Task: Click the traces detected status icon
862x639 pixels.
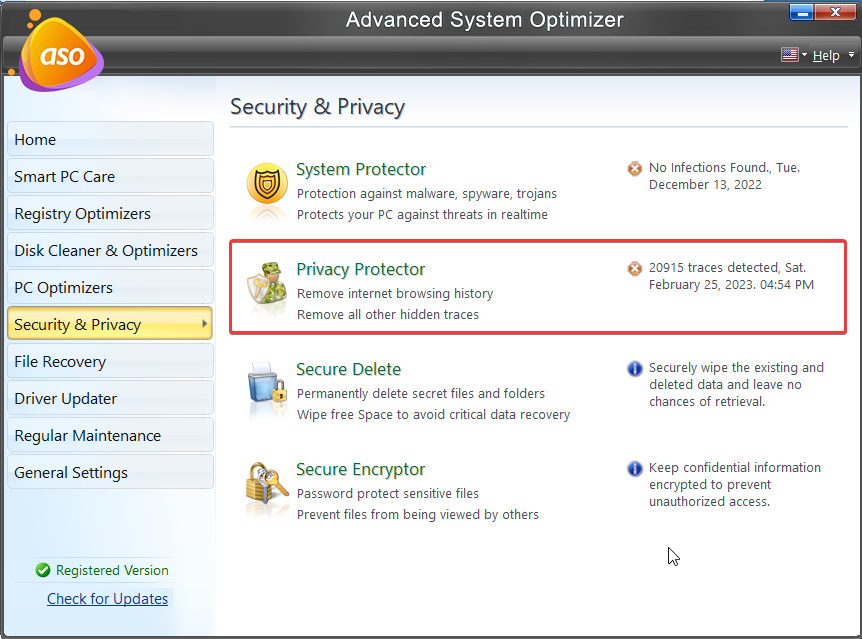Action: point(634,268)
